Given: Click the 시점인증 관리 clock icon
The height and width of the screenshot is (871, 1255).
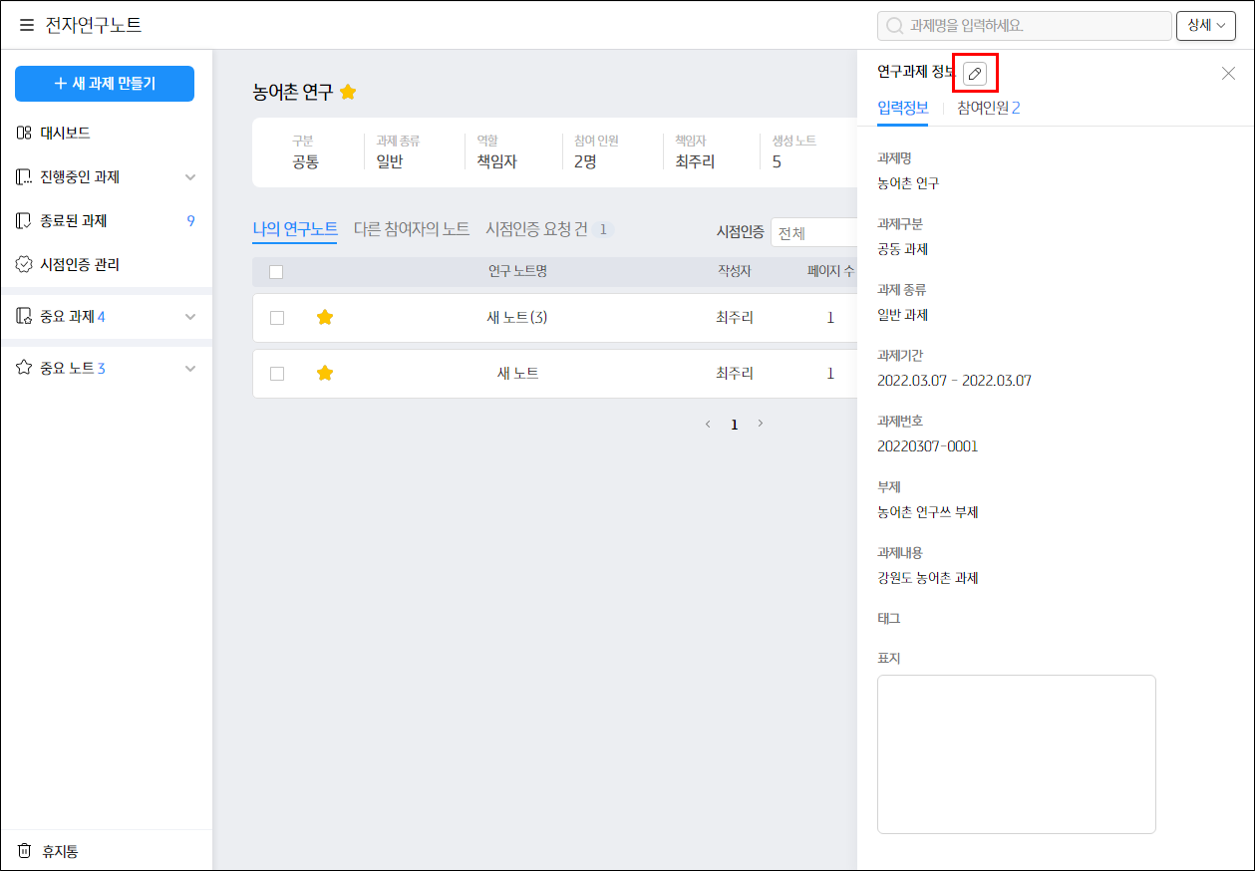Looking at the screenshot, I should (x=24, y=266).
